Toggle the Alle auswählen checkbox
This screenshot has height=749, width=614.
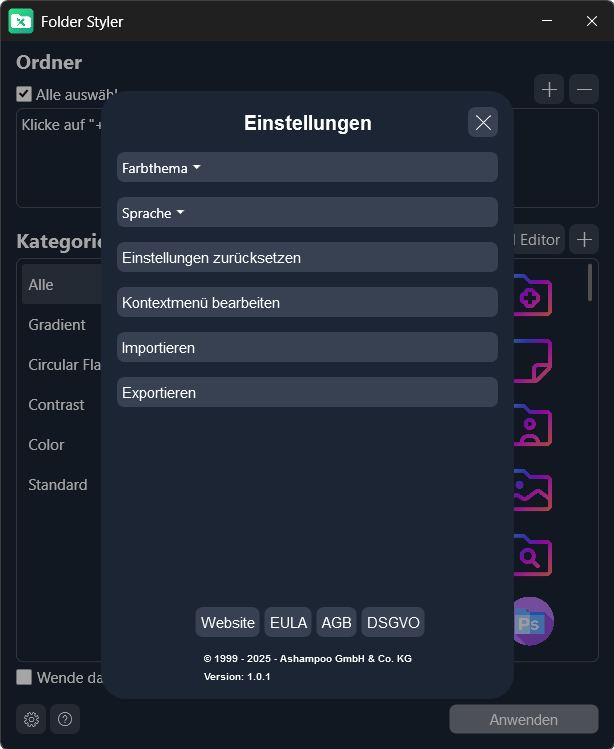point(24,94)
